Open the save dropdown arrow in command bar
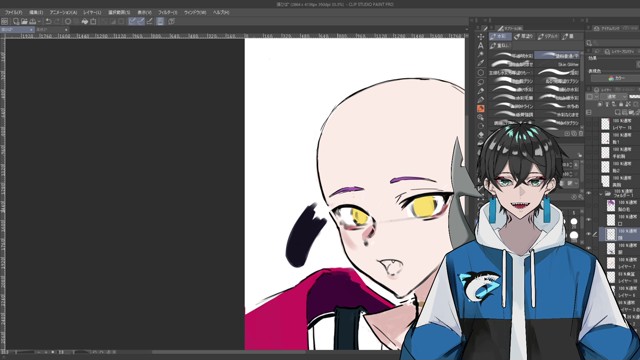Screen dimensions: 640x360 click(39, 21)
